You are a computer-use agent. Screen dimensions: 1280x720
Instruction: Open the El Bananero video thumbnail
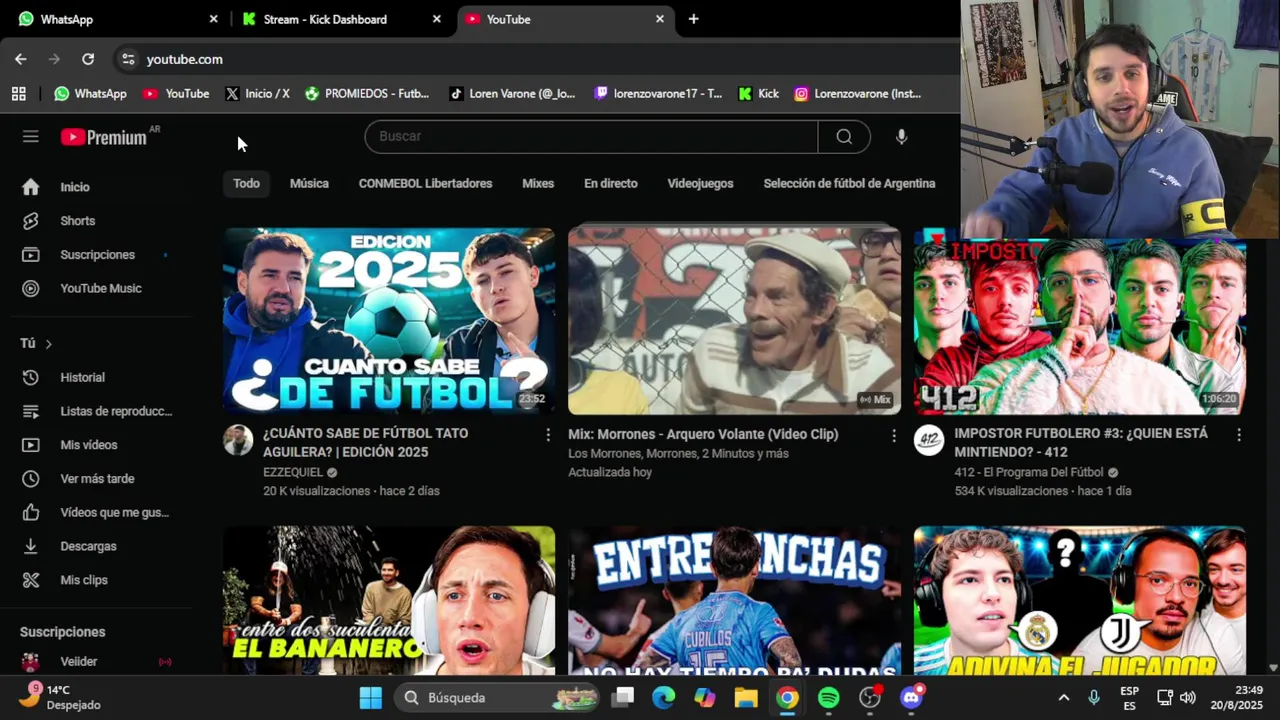[389, 600]
